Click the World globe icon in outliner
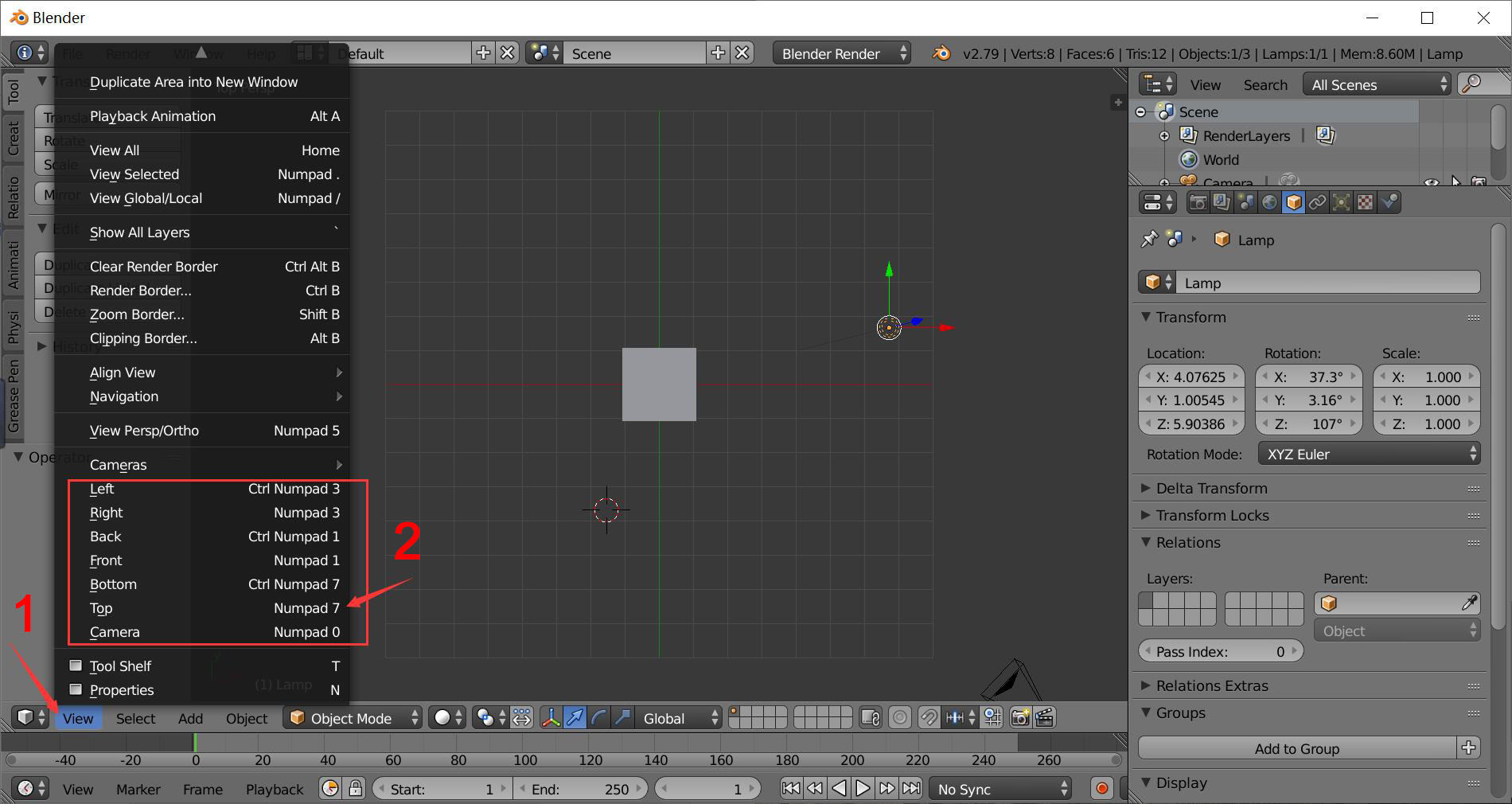1512x804 pixels. coord(1188,159)
